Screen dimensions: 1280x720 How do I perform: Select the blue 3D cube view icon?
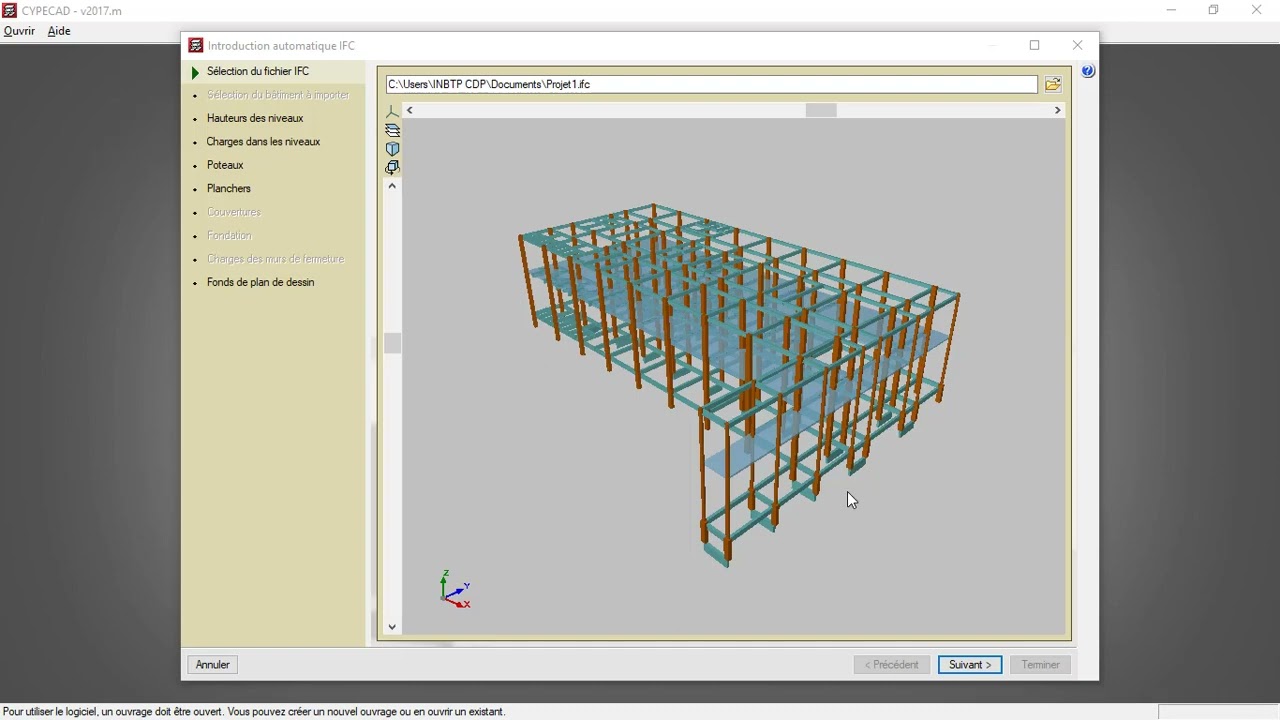pyautogui.click(x=392, y=149)
